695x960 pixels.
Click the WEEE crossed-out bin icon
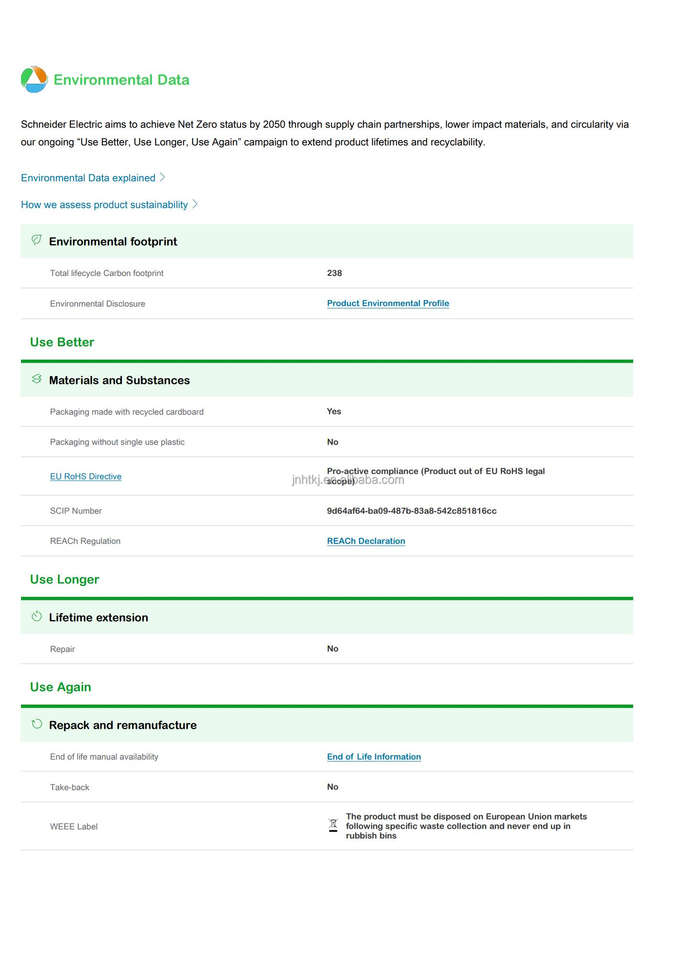[333, 825]
